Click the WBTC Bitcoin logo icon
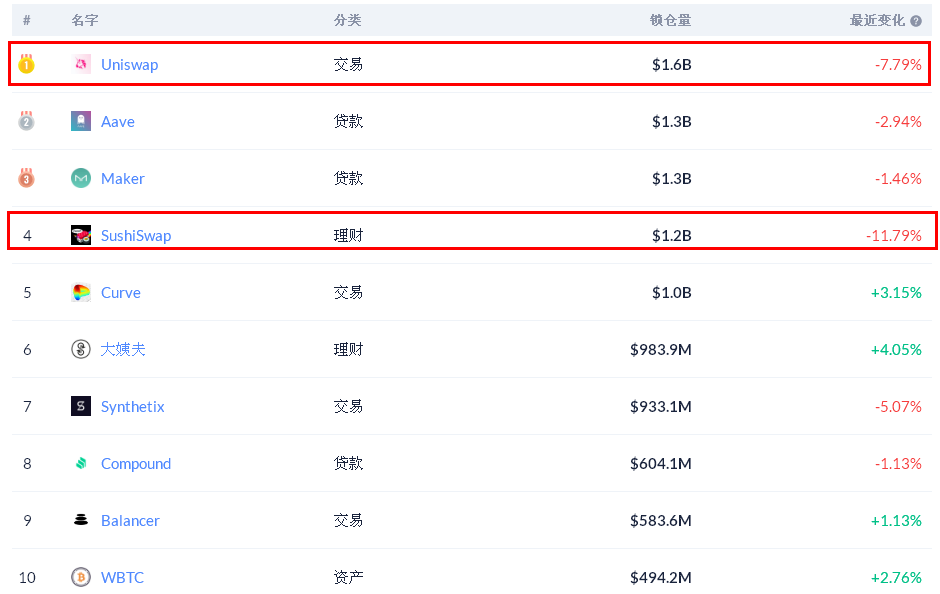The width and height of the screenshot is (940, 594). tap(81, 577)
